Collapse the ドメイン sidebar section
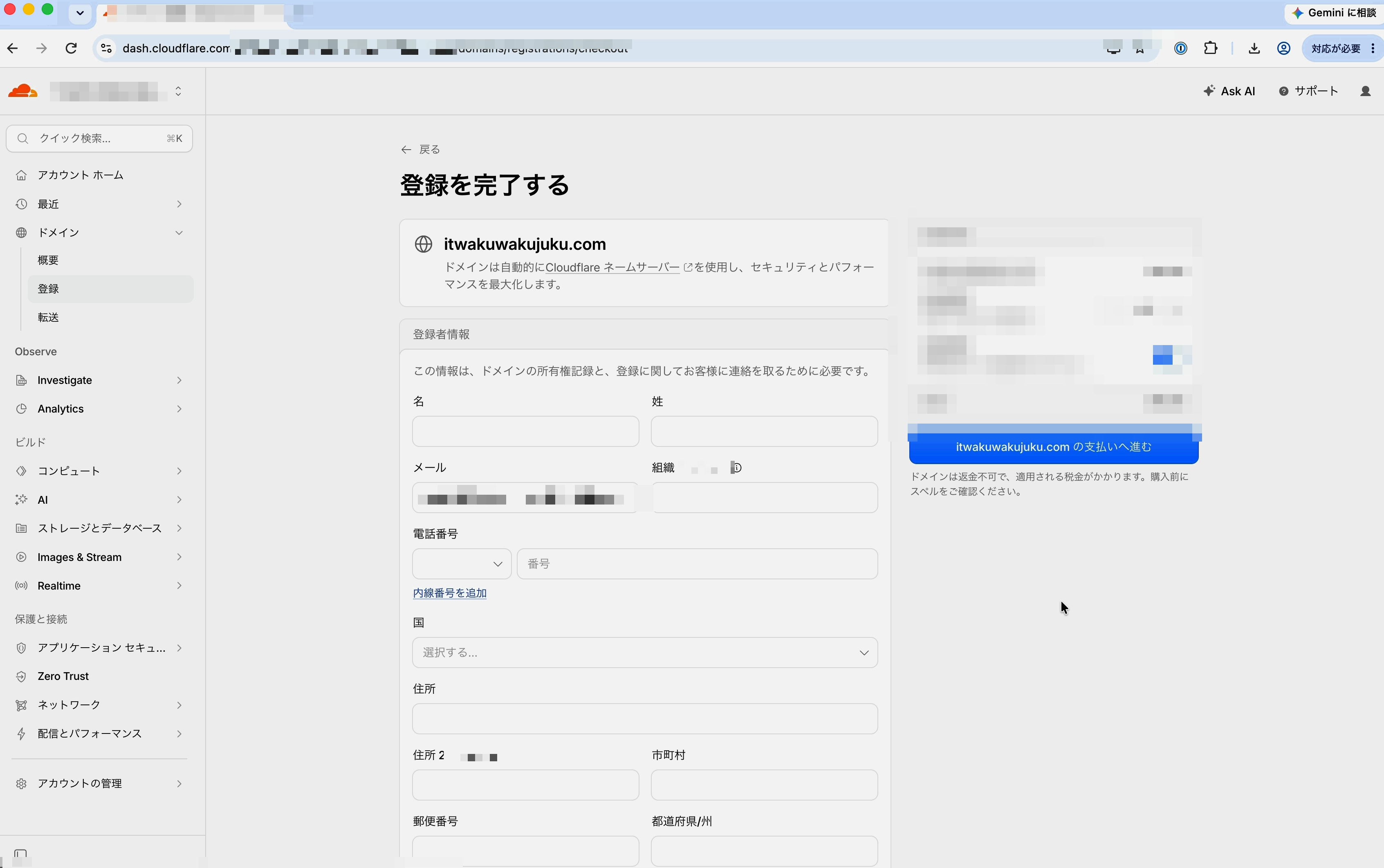1384x868 pixels. 179,233
